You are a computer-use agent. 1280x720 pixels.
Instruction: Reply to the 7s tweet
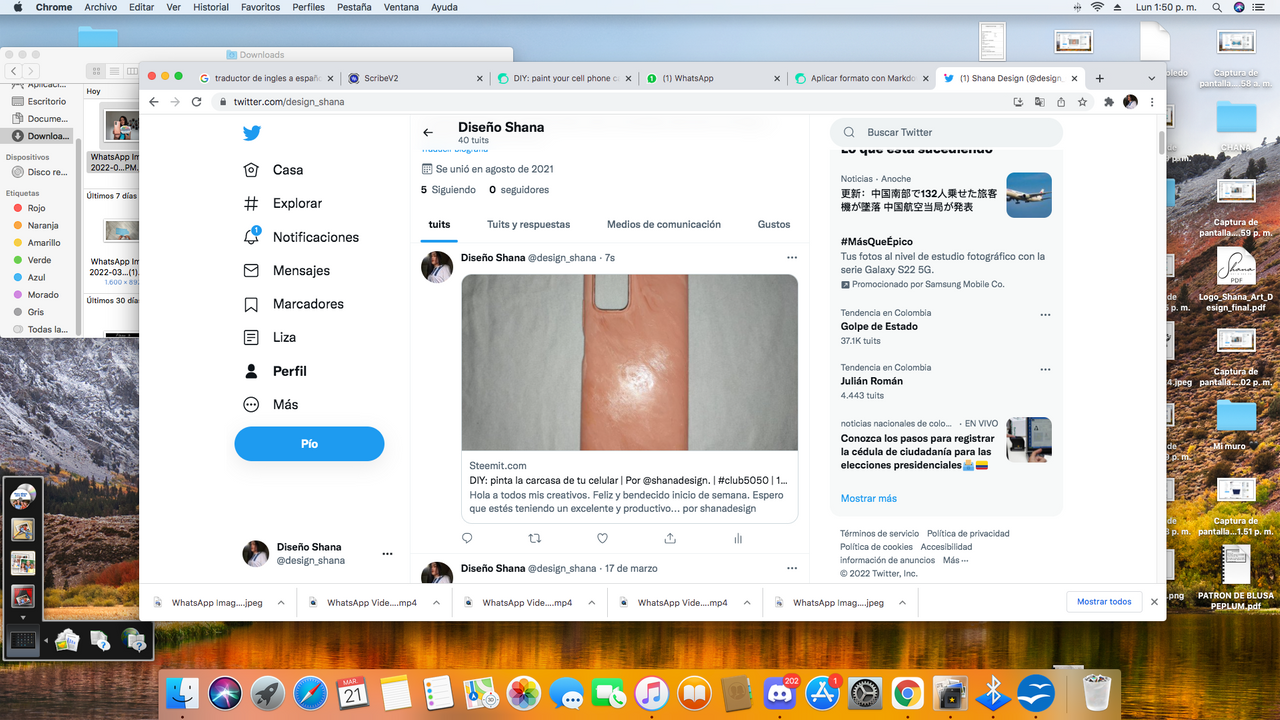[467, 538]
